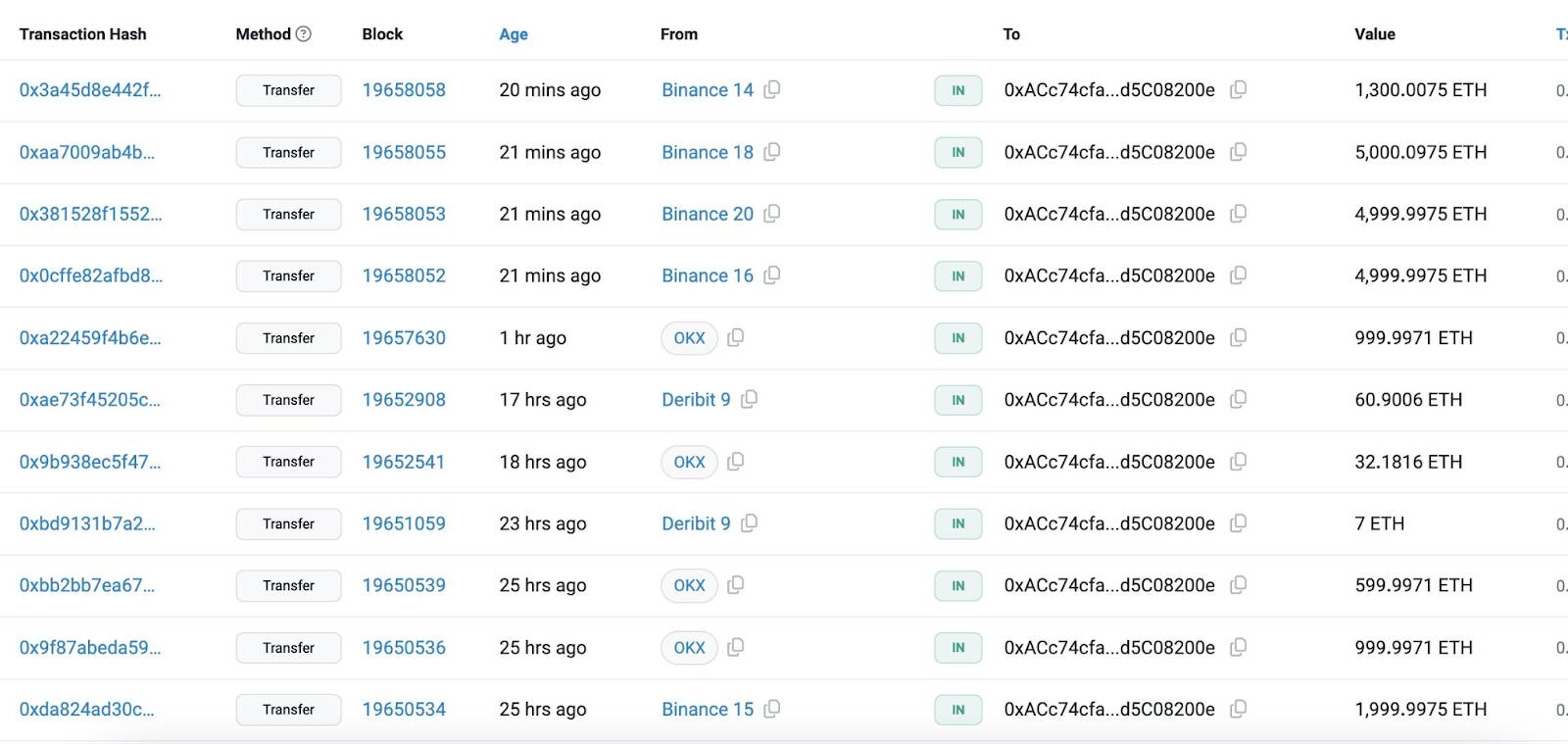Toggle the Age column header format
The image size is (1568, 744).
[514, 34]
